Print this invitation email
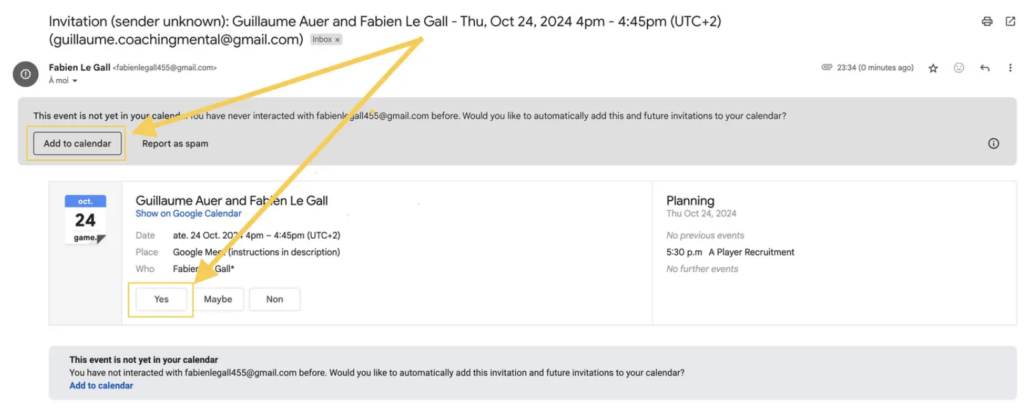 pos(987,22)
